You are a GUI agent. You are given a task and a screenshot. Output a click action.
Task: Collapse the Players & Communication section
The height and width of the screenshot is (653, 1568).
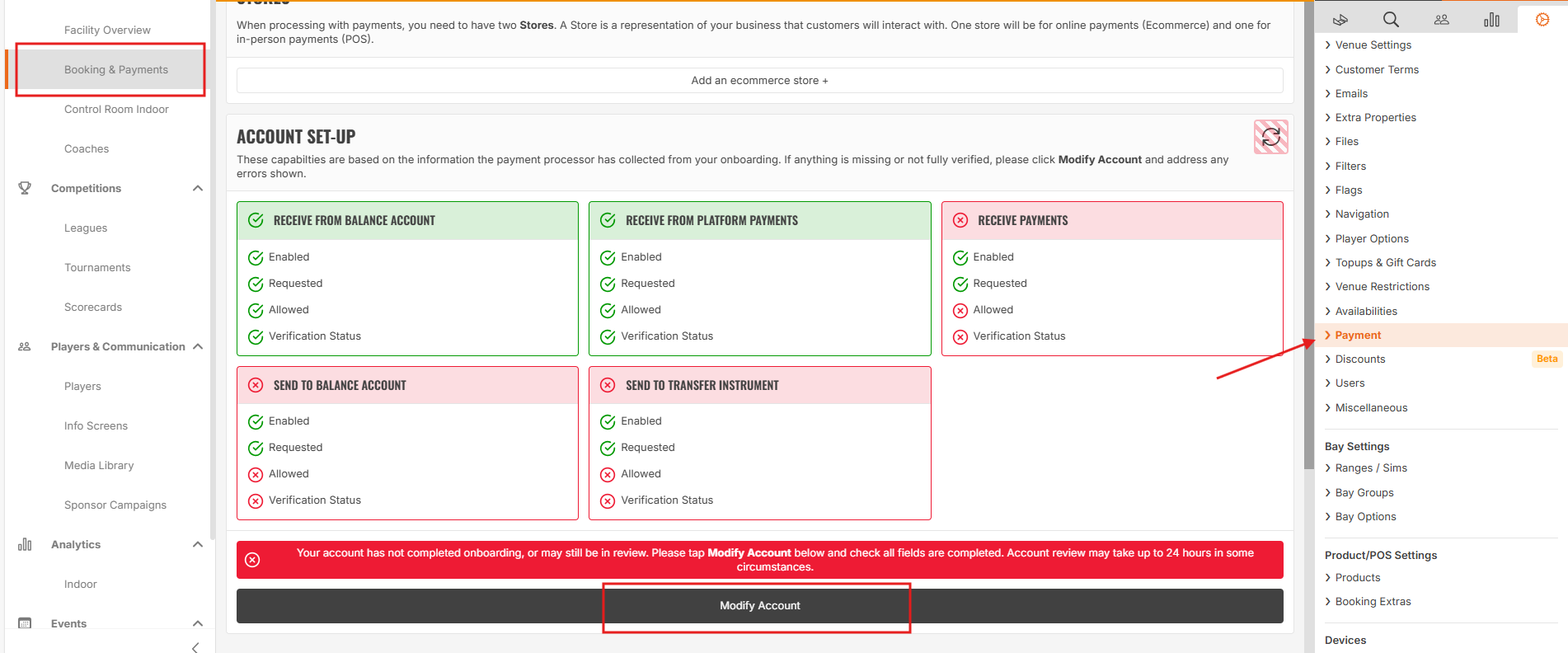[198, 346]
